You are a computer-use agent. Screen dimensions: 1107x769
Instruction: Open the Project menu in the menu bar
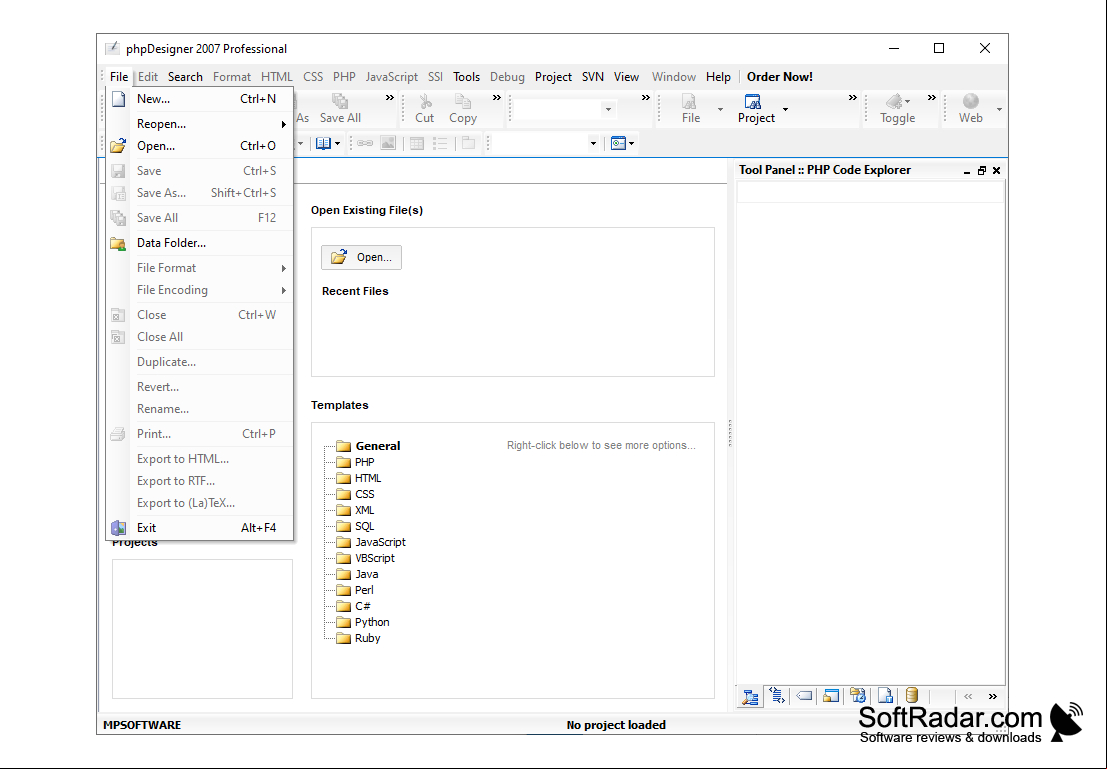click(553, 77)
